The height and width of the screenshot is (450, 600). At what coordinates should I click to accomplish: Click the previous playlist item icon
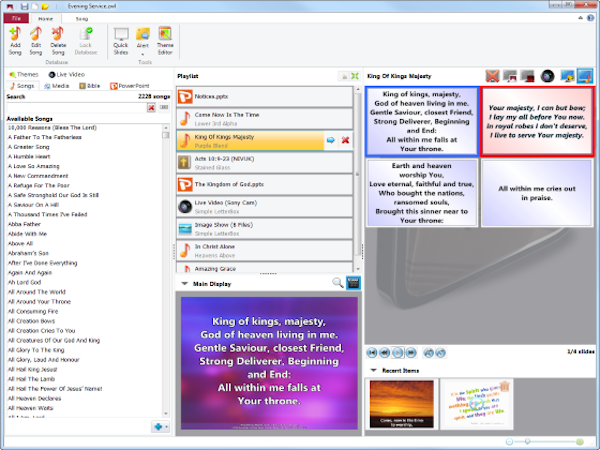tap(429, 352)
